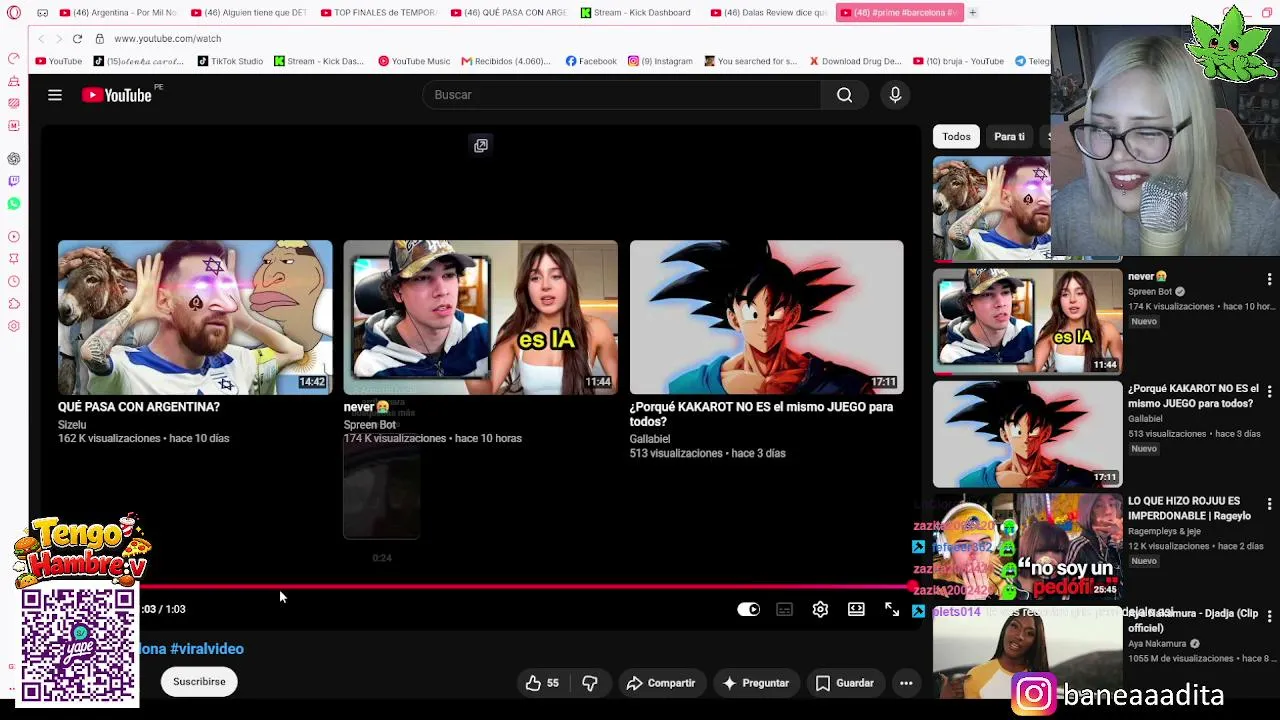Open the Instagram bookmark
The height and width of the screenshot is (720, 1280).
pyautogui.click(x=660, y=61)
